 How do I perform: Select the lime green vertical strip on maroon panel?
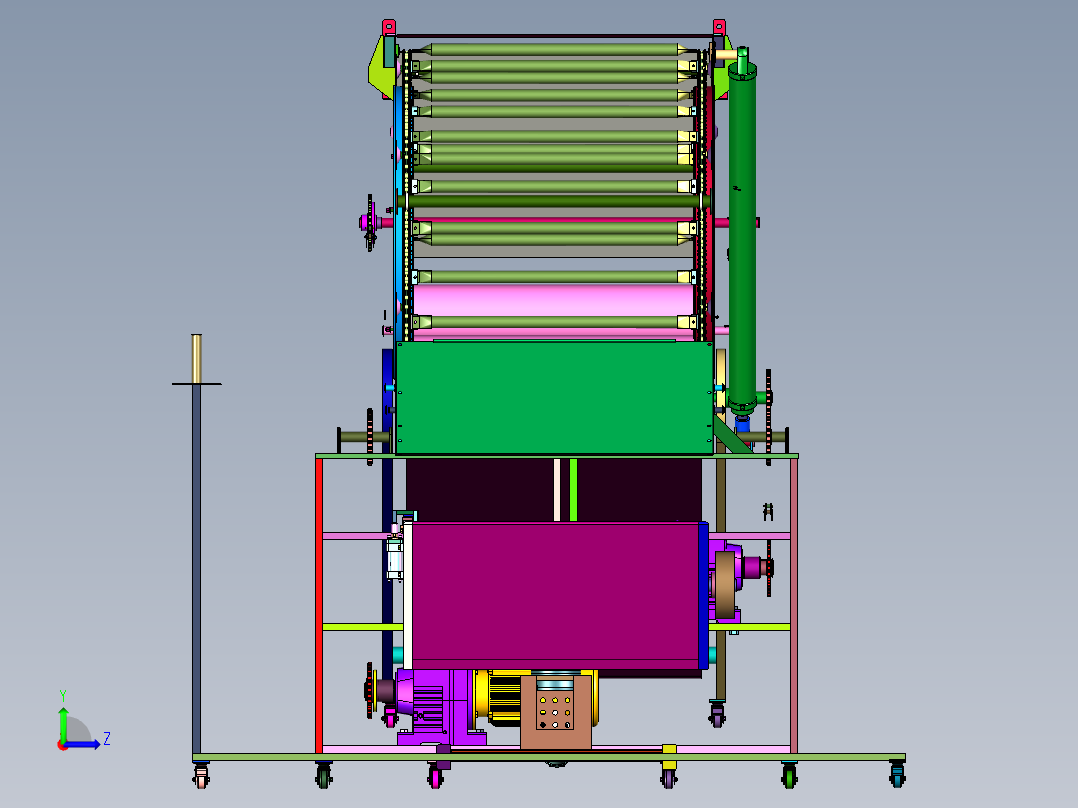tap(573, 490)
